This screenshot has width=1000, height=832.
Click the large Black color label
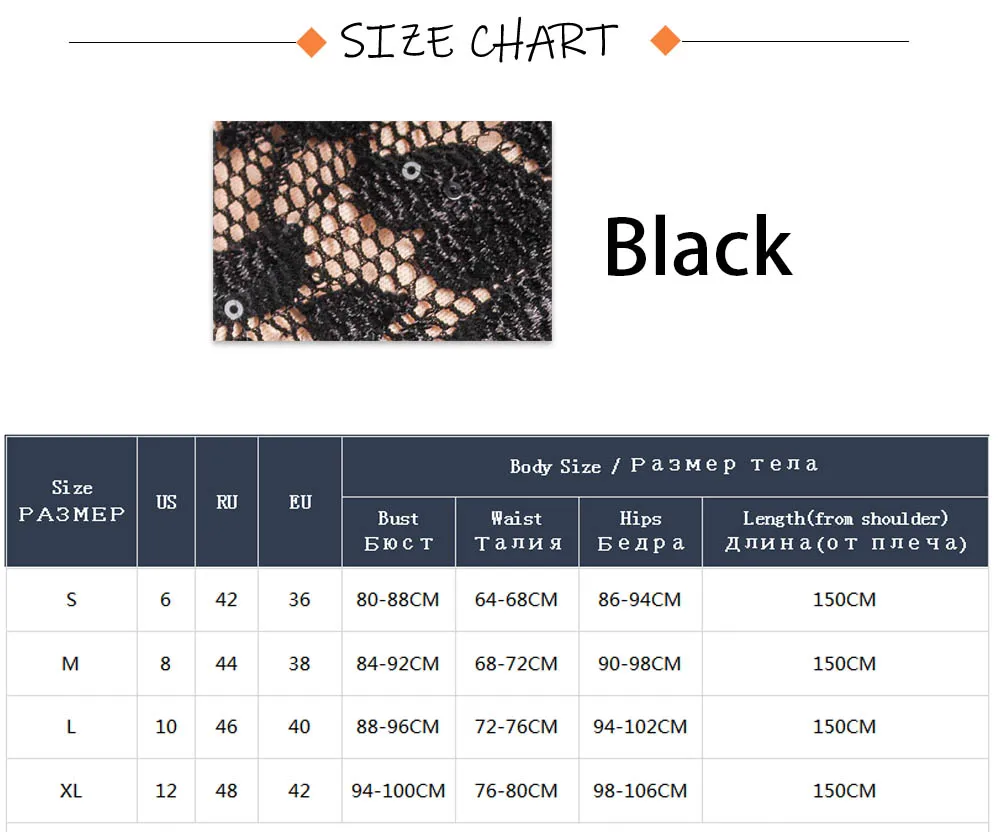click(698, 246)
